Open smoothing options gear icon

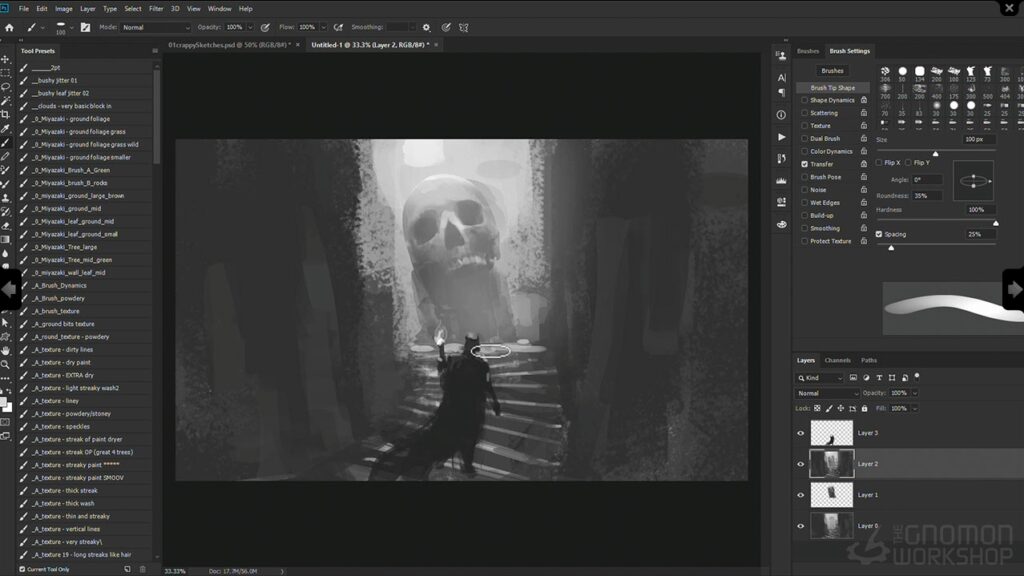[426, 27]
